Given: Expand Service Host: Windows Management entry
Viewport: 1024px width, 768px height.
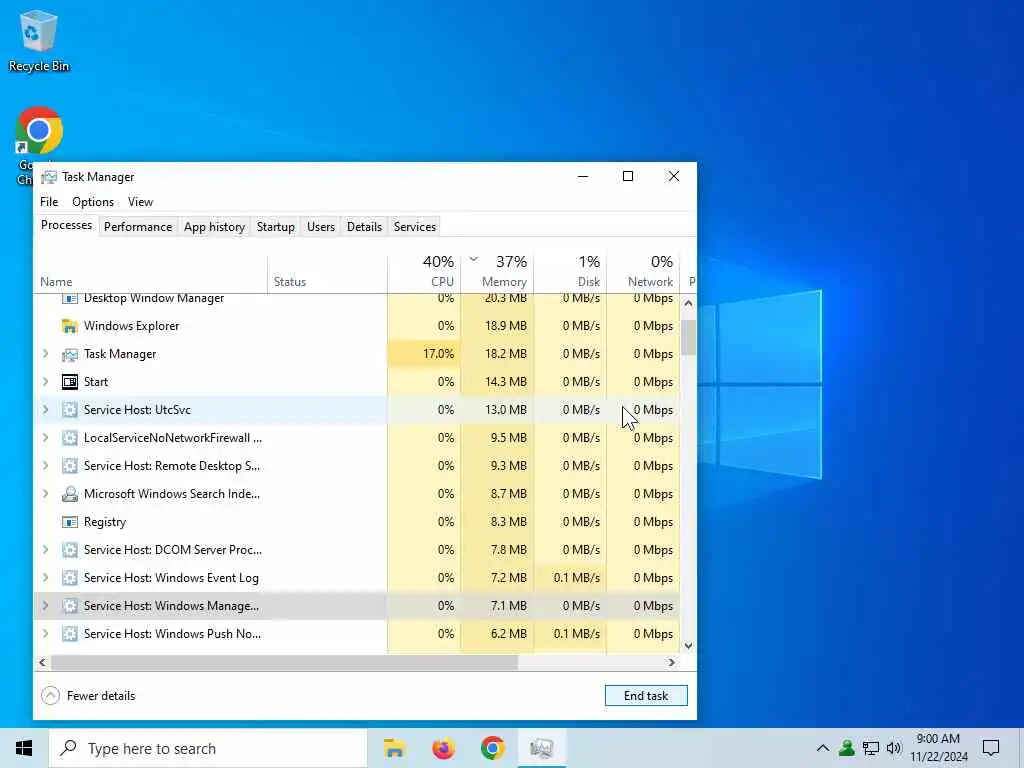Looking at the screenshot, I should (x=46, y=606).
